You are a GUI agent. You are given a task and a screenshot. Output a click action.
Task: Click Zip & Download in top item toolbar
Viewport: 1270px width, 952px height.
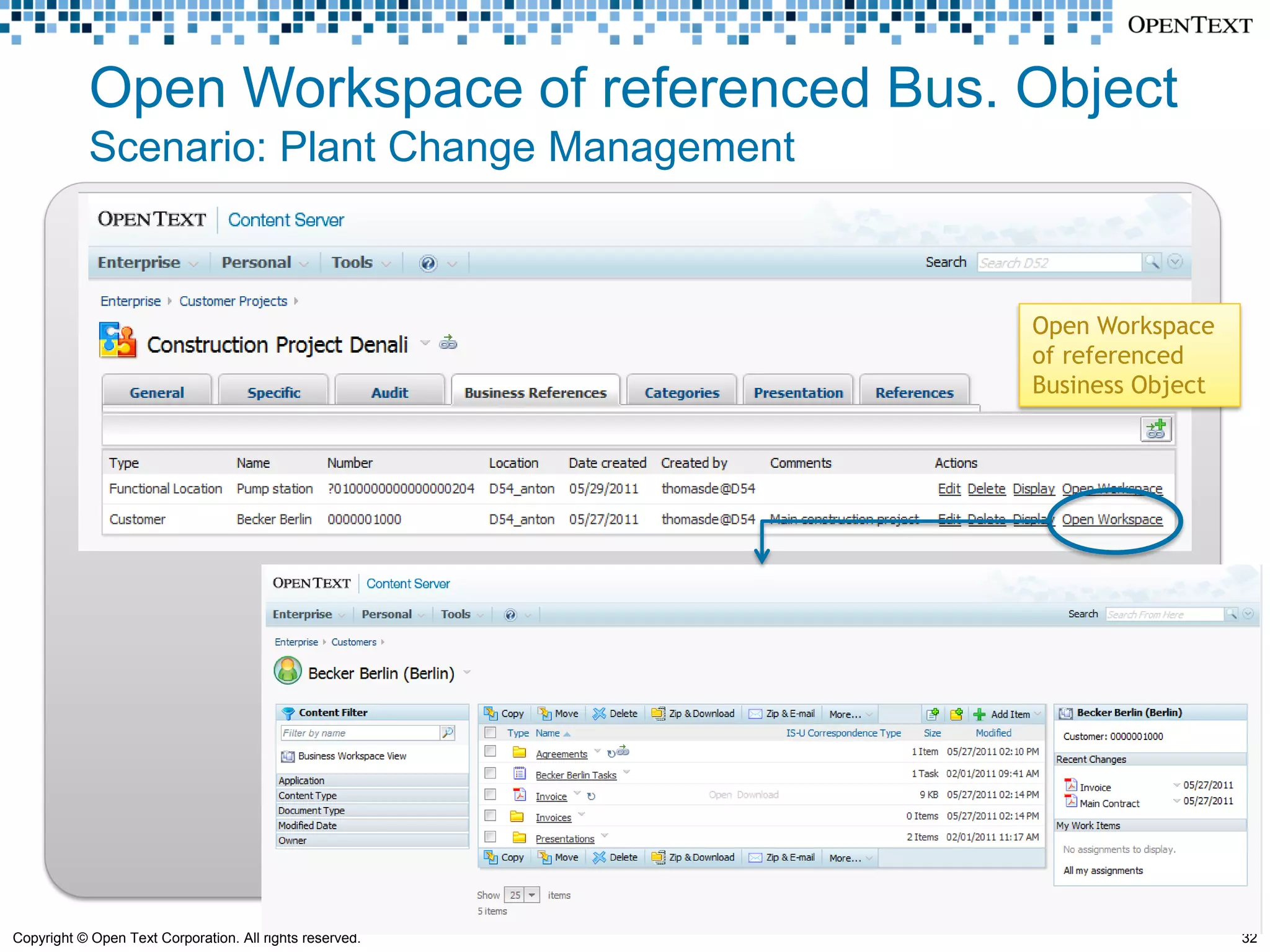pos(693,713)
